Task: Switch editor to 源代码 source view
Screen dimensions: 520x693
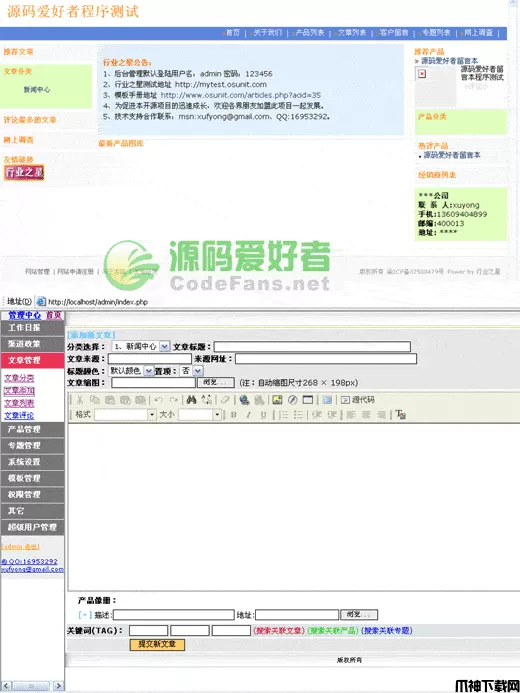Action: coord(358,400)
